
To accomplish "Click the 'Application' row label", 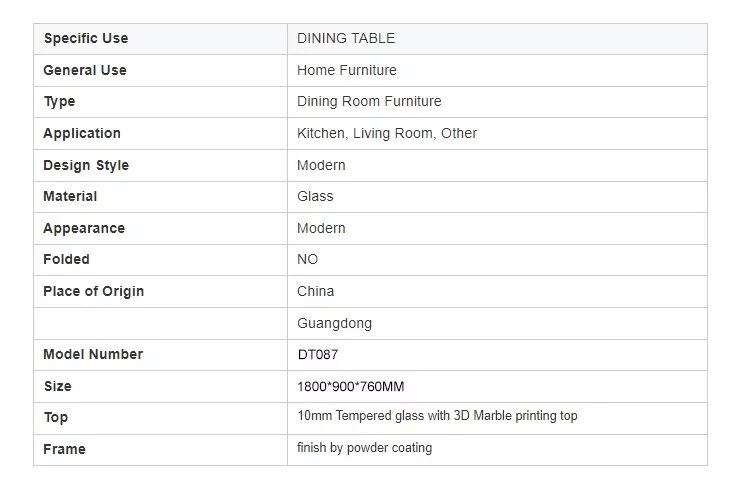I will coord(82,133).
